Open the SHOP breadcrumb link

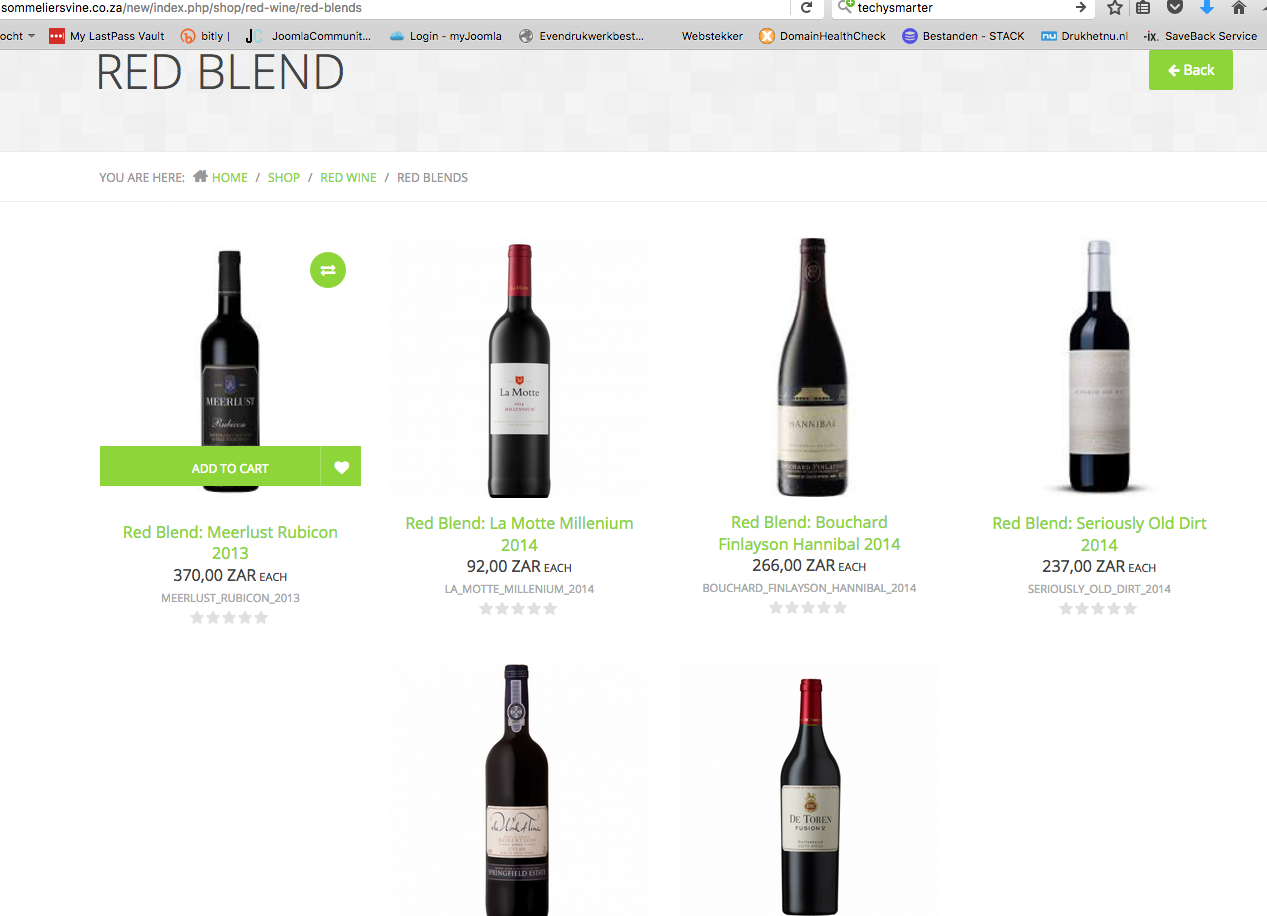click(x=284, y=177)
